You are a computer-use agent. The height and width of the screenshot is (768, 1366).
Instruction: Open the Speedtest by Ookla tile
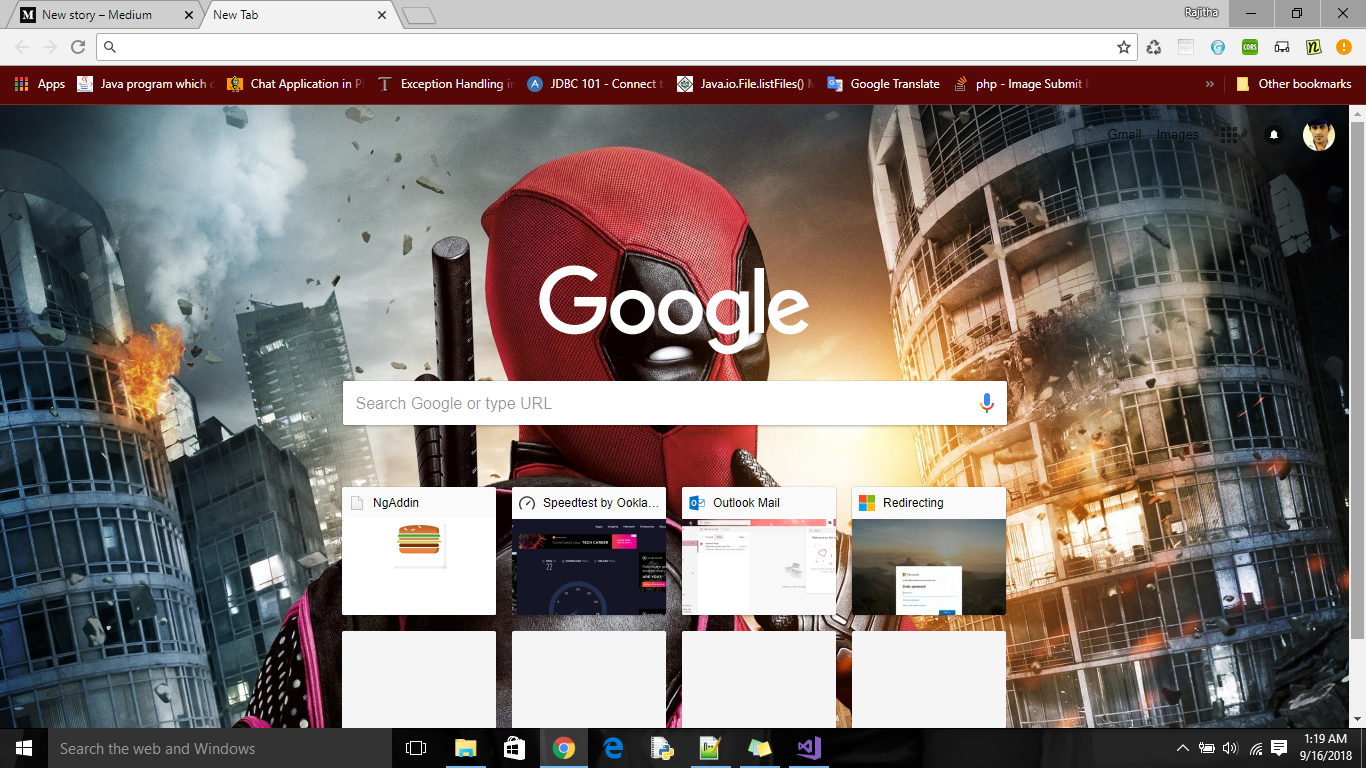pyautogui.click(x=589, y=551)
